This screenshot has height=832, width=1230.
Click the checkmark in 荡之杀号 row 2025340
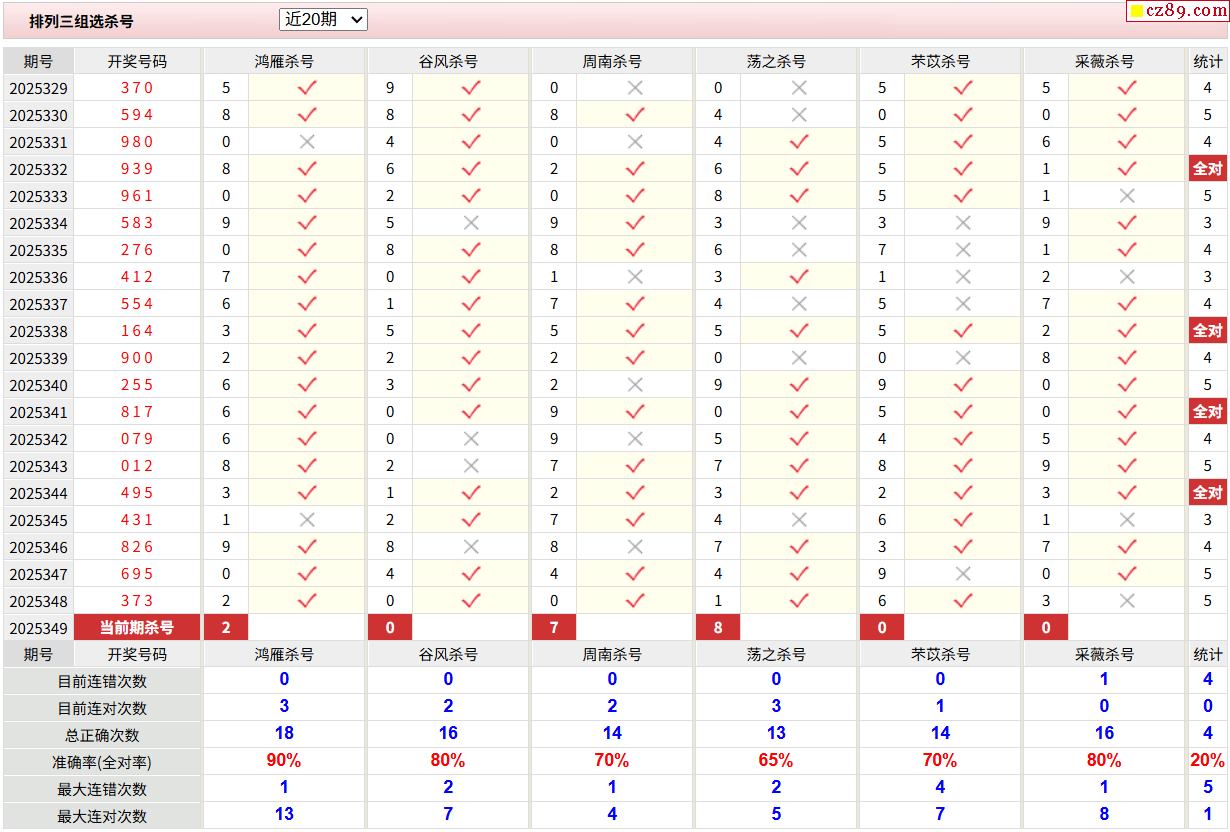click(799, 385)
